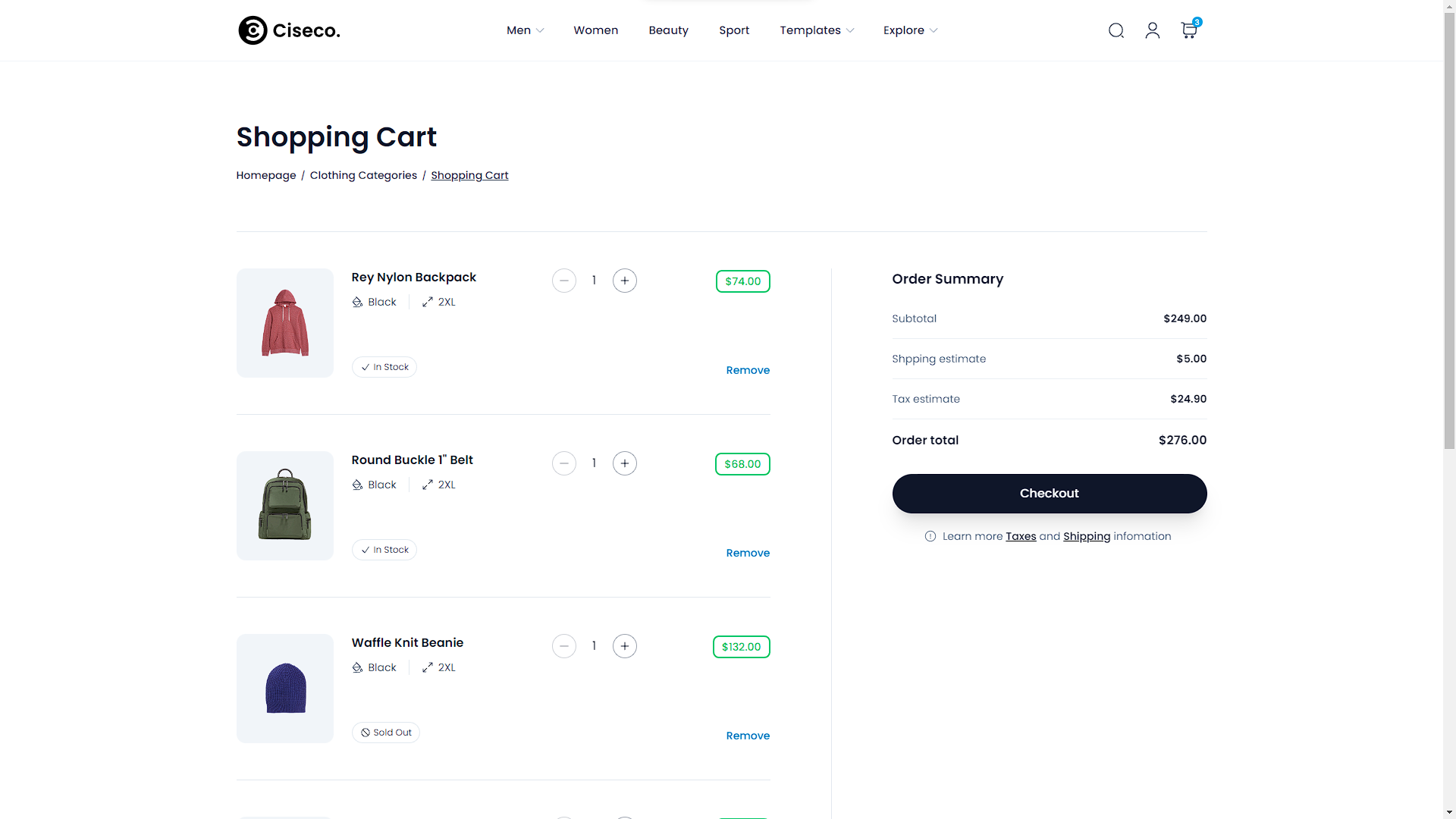1456x819 pixels.
Task: Open the Waffle Knit Beanie thumbnail
Action: pos(285,689)
